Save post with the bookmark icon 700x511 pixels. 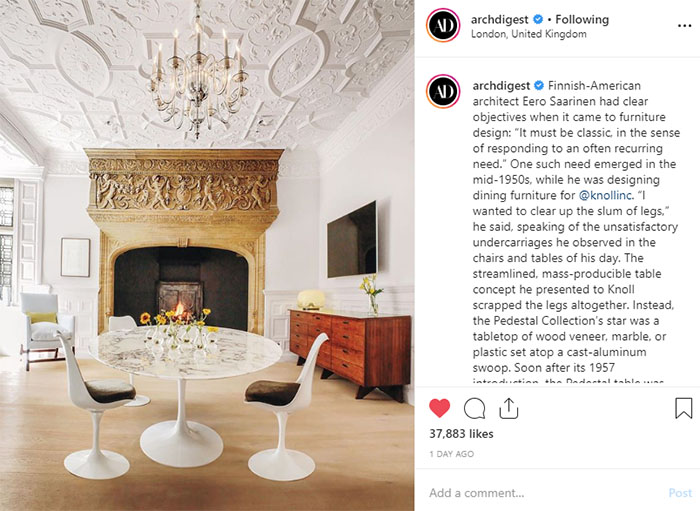[683, 408]
